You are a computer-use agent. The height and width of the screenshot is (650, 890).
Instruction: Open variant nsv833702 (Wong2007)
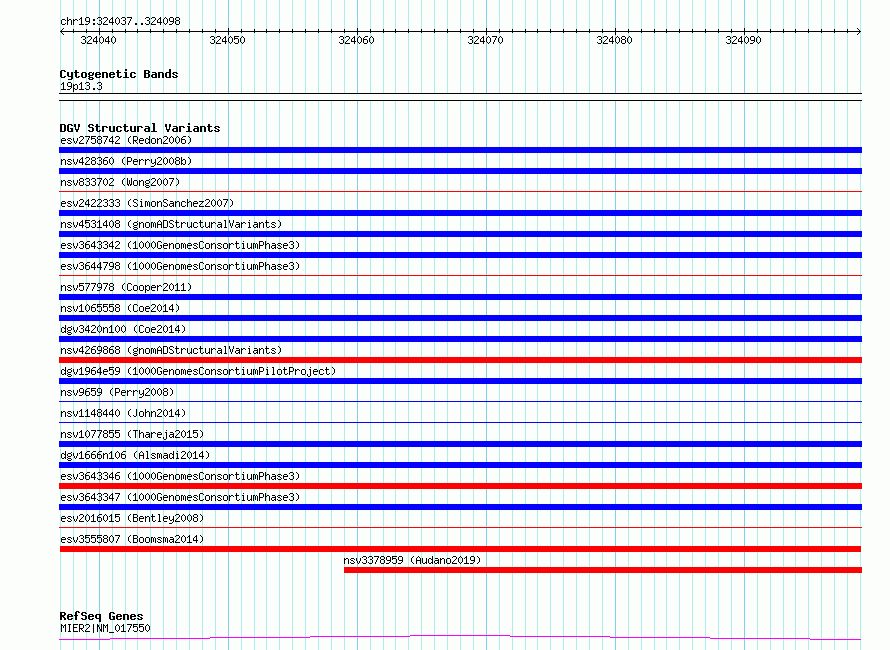[x=120, y=182]
